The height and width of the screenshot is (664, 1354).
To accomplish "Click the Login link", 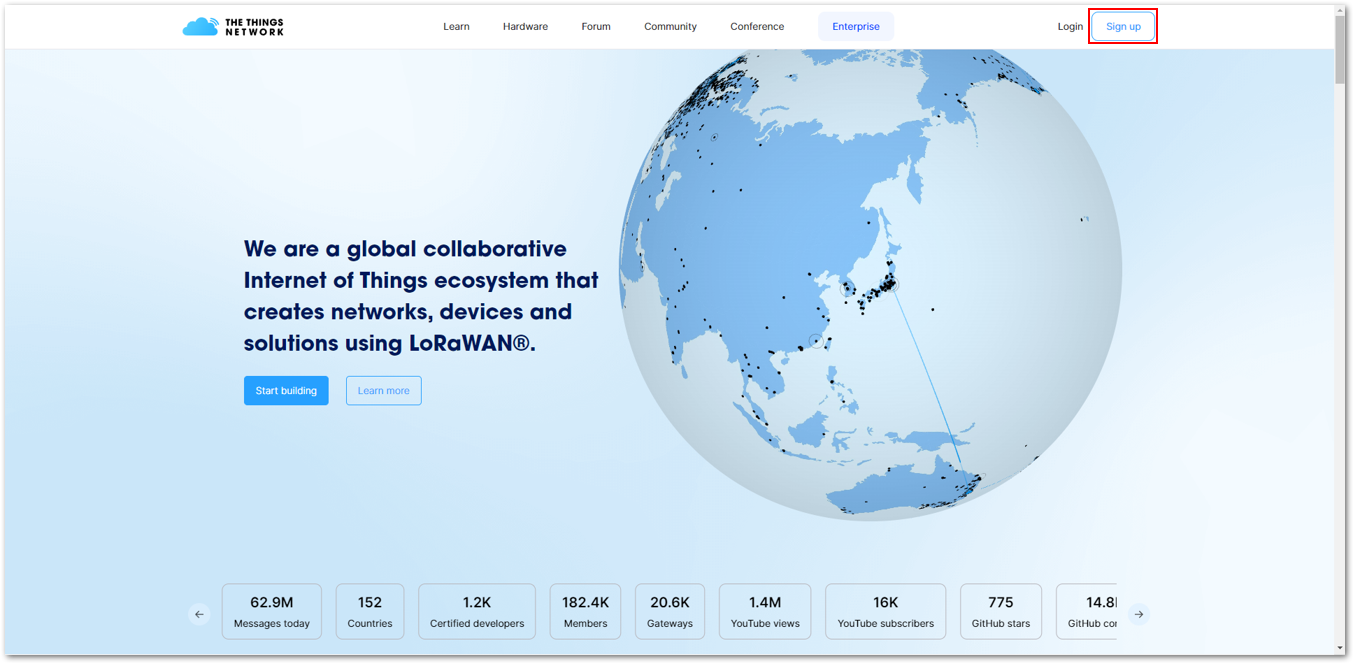I will pyautogui.click(x=1070, y=27).
